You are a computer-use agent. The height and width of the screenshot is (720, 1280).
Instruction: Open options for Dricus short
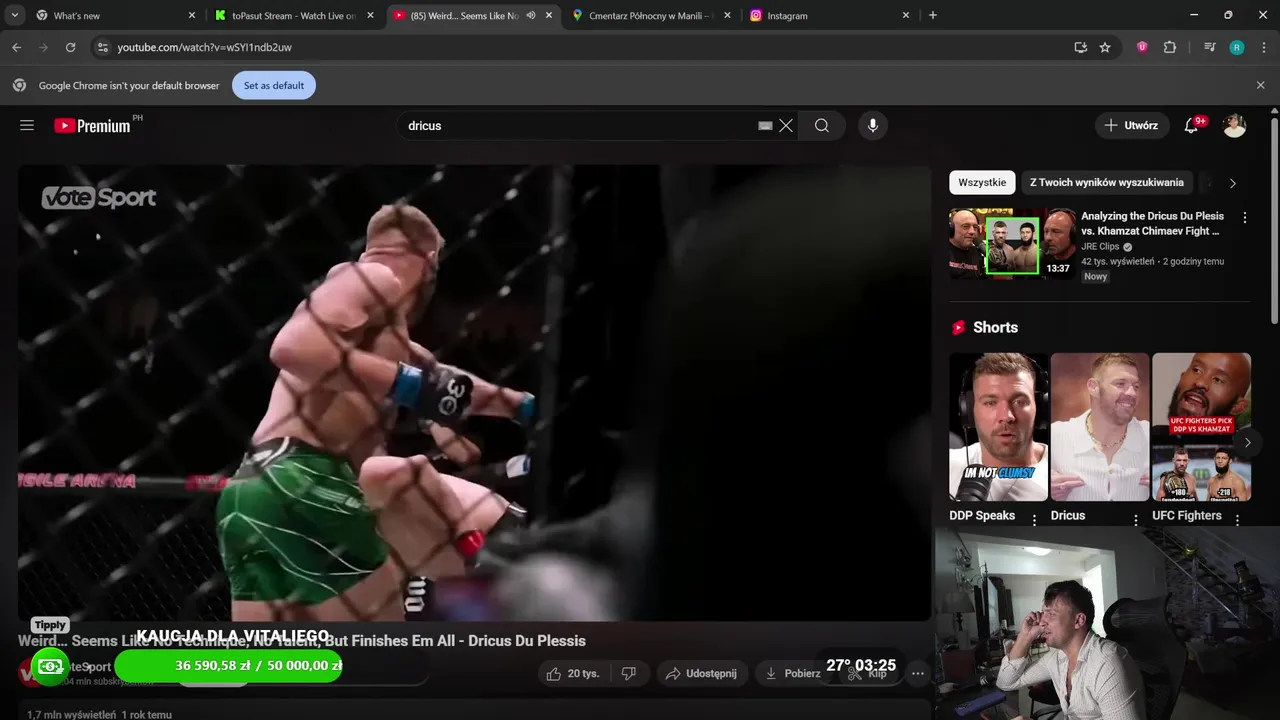(1136, 520)
